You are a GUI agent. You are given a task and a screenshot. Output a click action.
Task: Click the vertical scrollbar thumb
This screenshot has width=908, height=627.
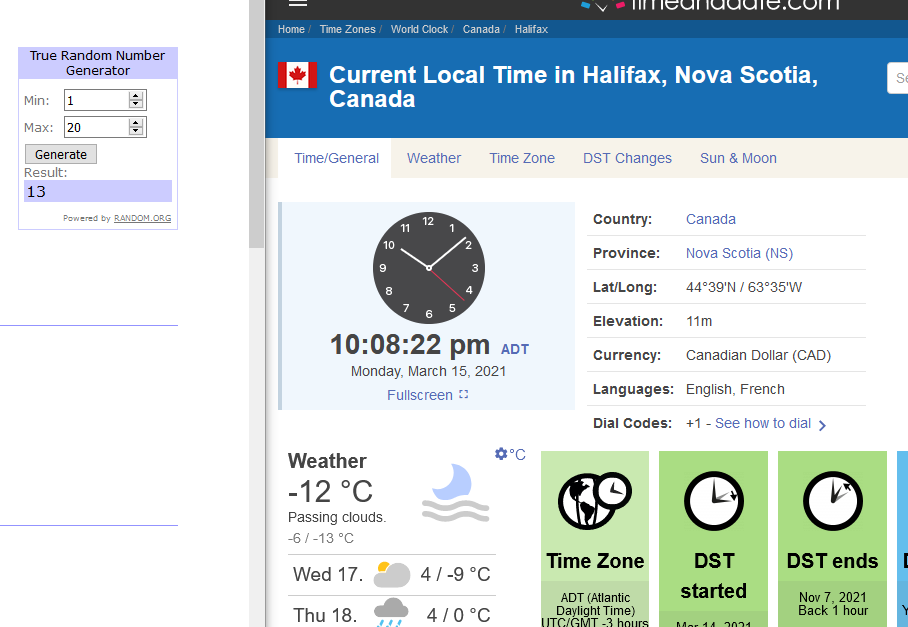click(257, 124)
